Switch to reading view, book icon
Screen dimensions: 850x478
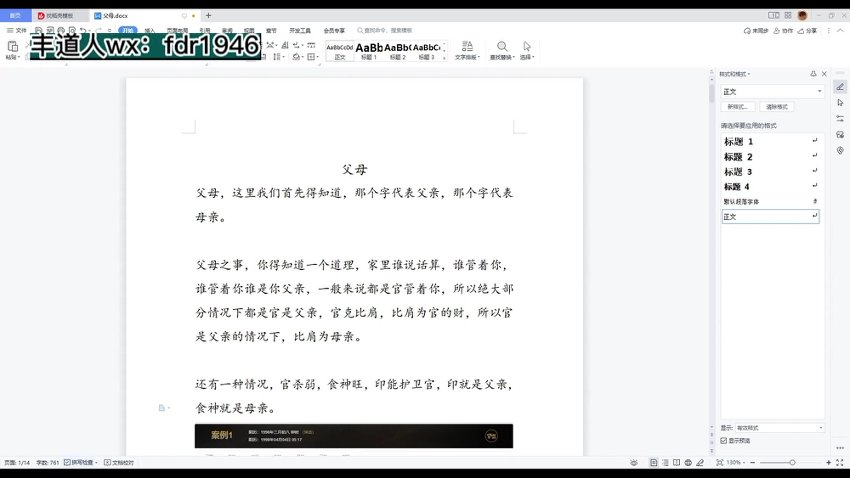[677, 462]
